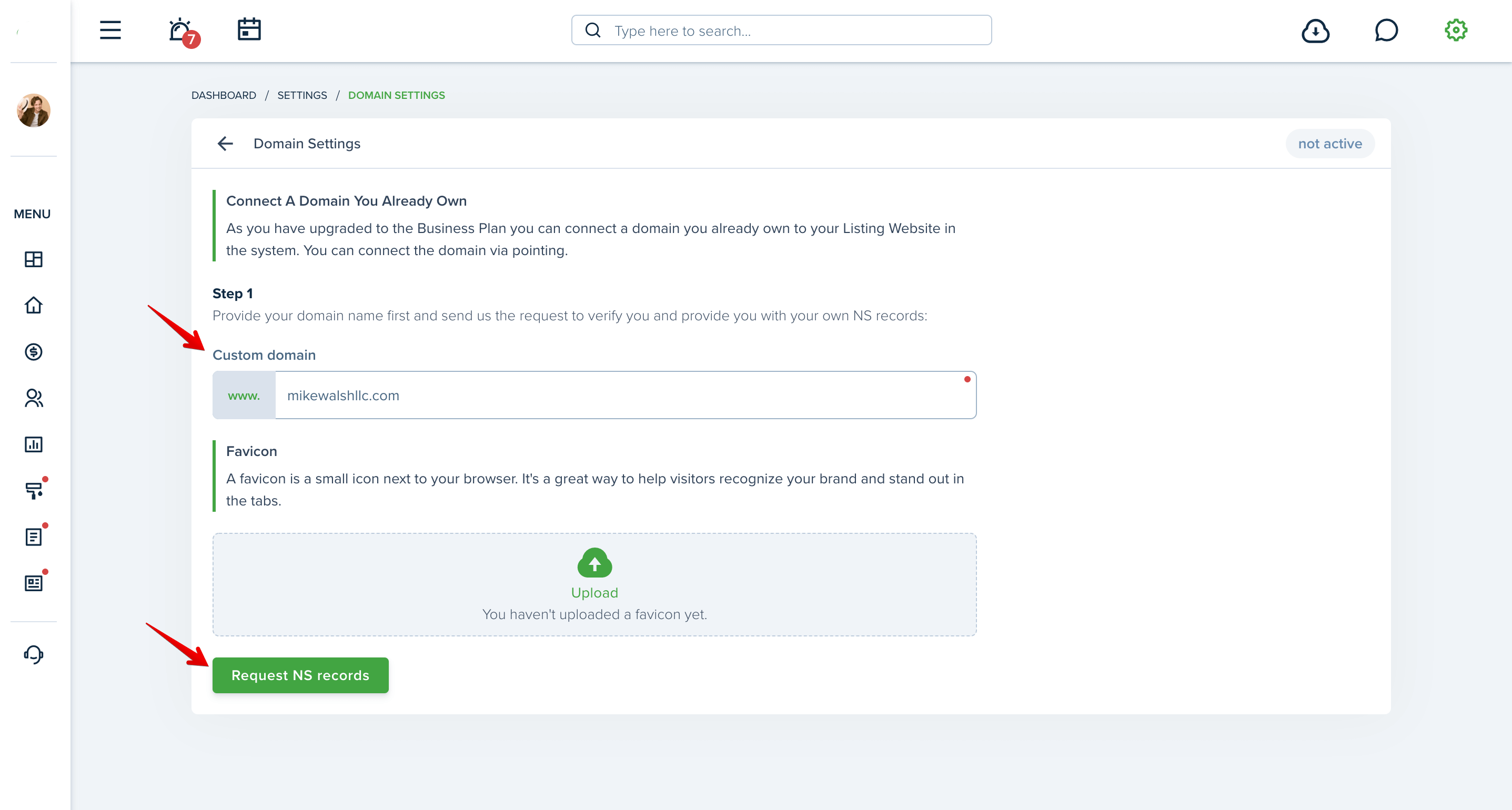This screenshot has width=1512, height=810.
Task: Open the user profile avatar
Action: [x=34, y=110]
